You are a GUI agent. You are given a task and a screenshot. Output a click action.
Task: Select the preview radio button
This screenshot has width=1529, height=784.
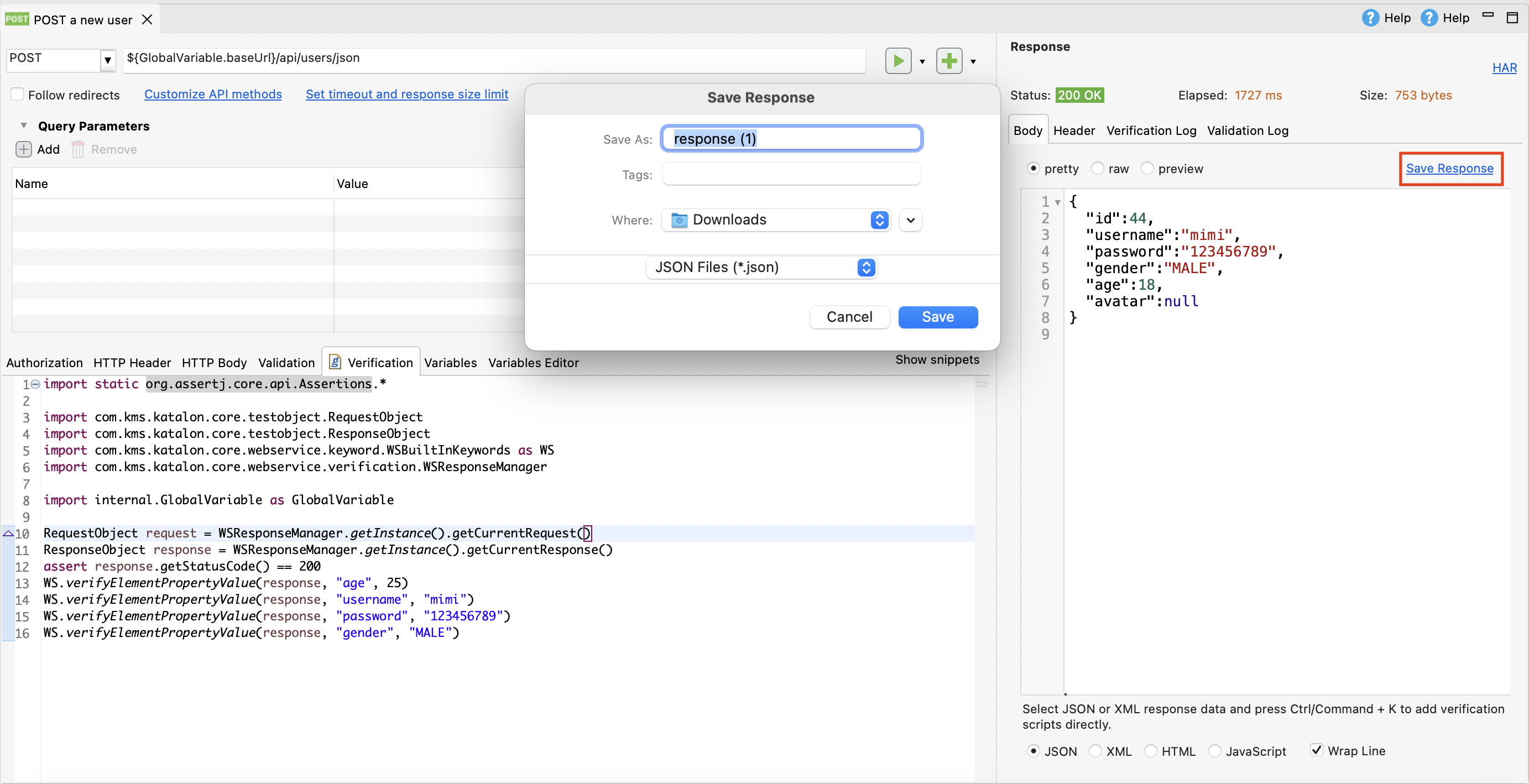(x=1147, y=169)
